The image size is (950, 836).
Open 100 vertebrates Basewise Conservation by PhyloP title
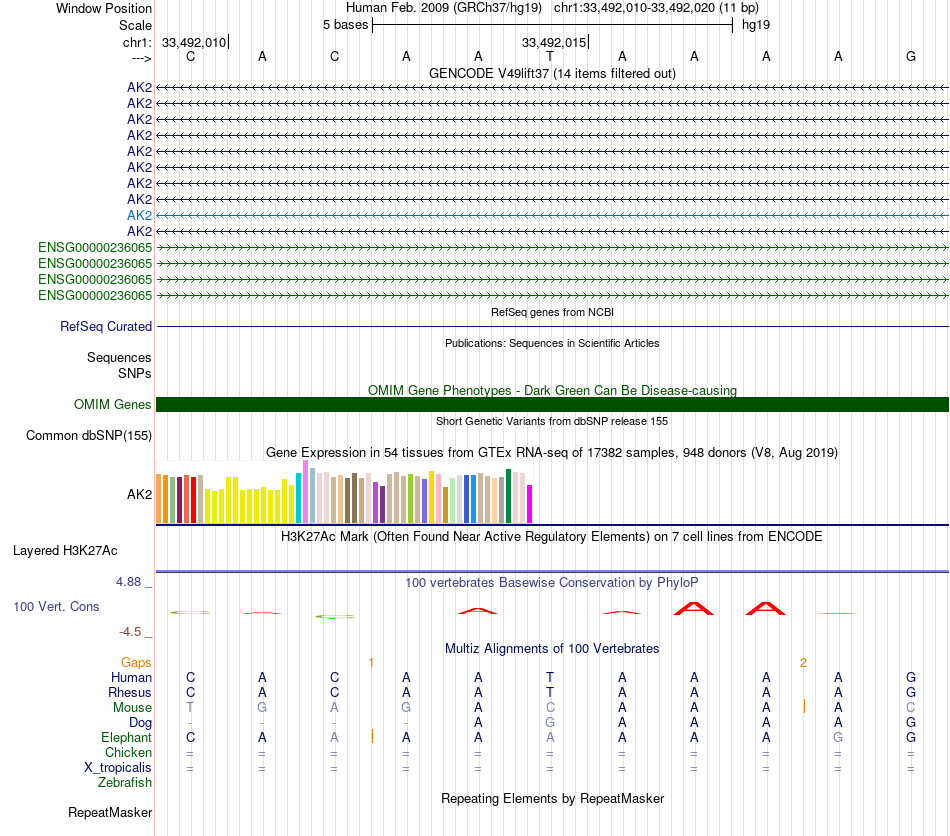tap(552, 583)
